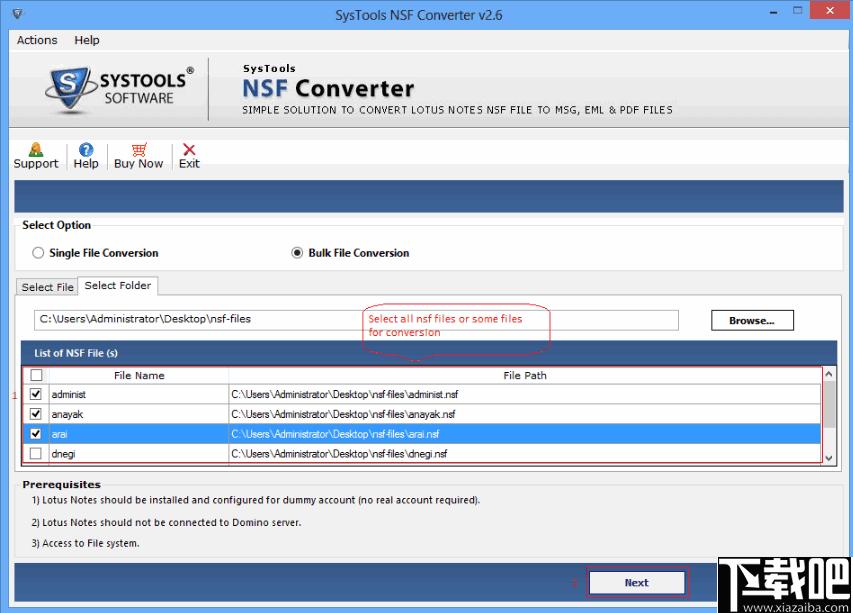Image resolution: width=853 pixels, height=613 pixels.
Task: Check the dnegi file checkbox
Action: click(36, 453)
